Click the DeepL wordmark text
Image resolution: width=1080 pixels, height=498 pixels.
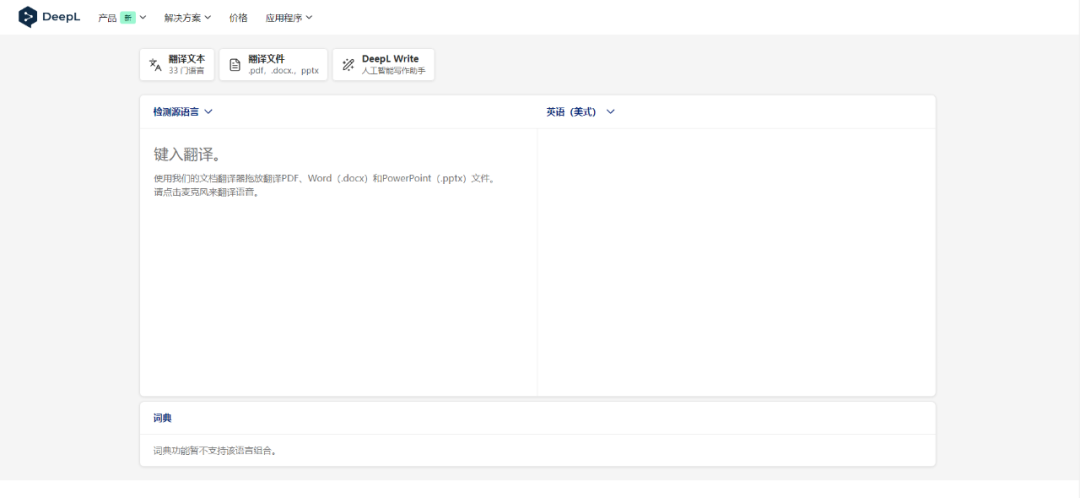coord(61,18)
